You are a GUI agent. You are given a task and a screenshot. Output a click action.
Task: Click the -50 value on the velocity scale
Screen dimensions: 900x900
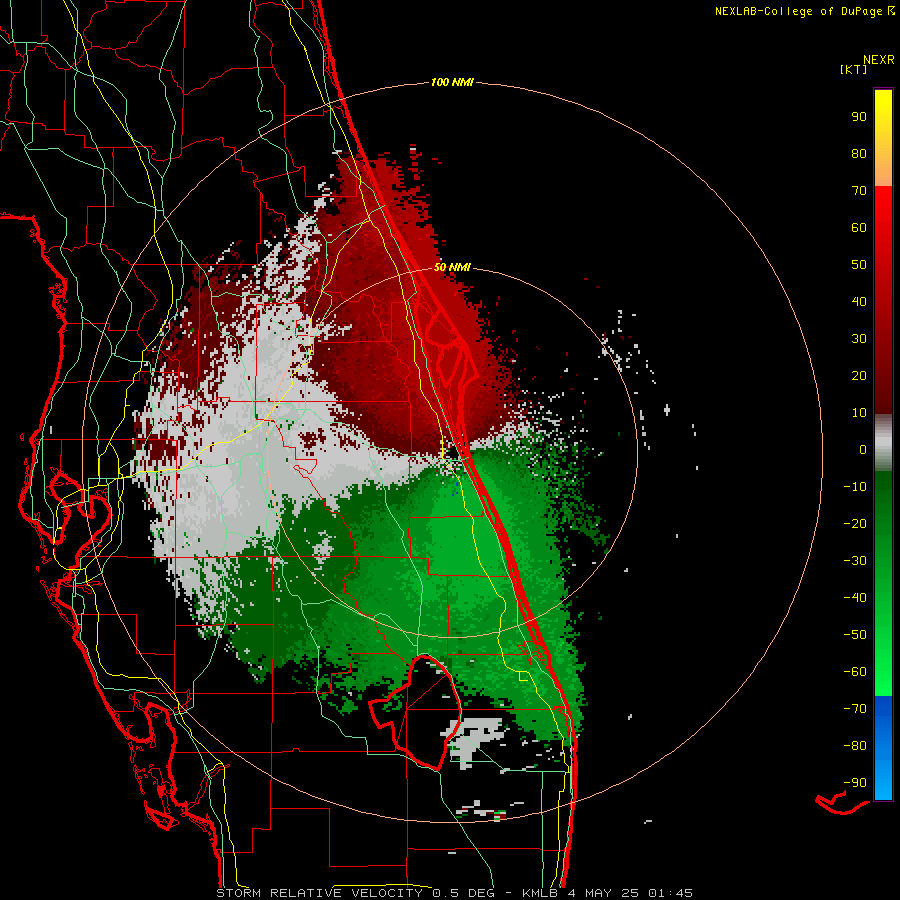pos(855,635)
